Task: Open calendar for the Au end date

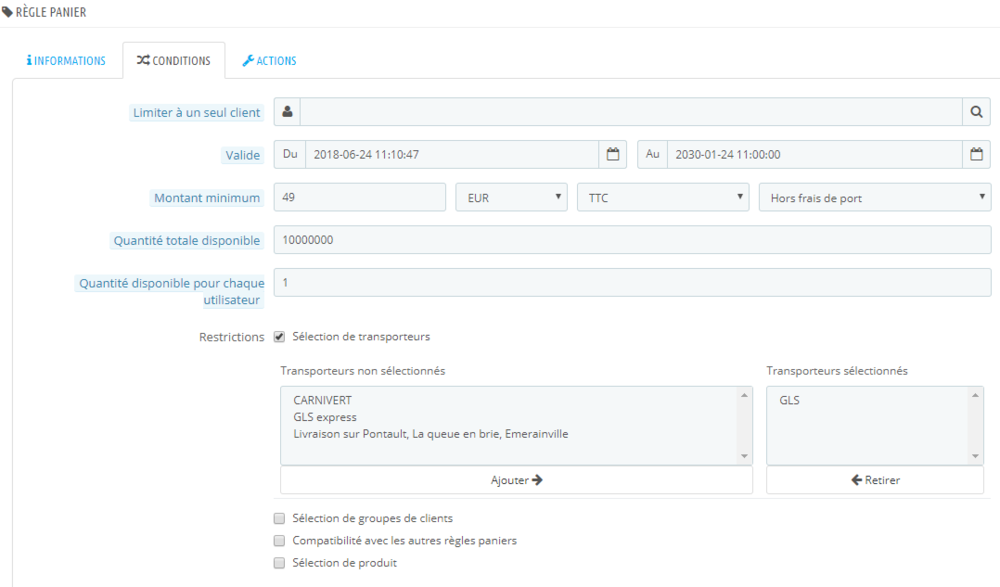Action: coord(976,154)
